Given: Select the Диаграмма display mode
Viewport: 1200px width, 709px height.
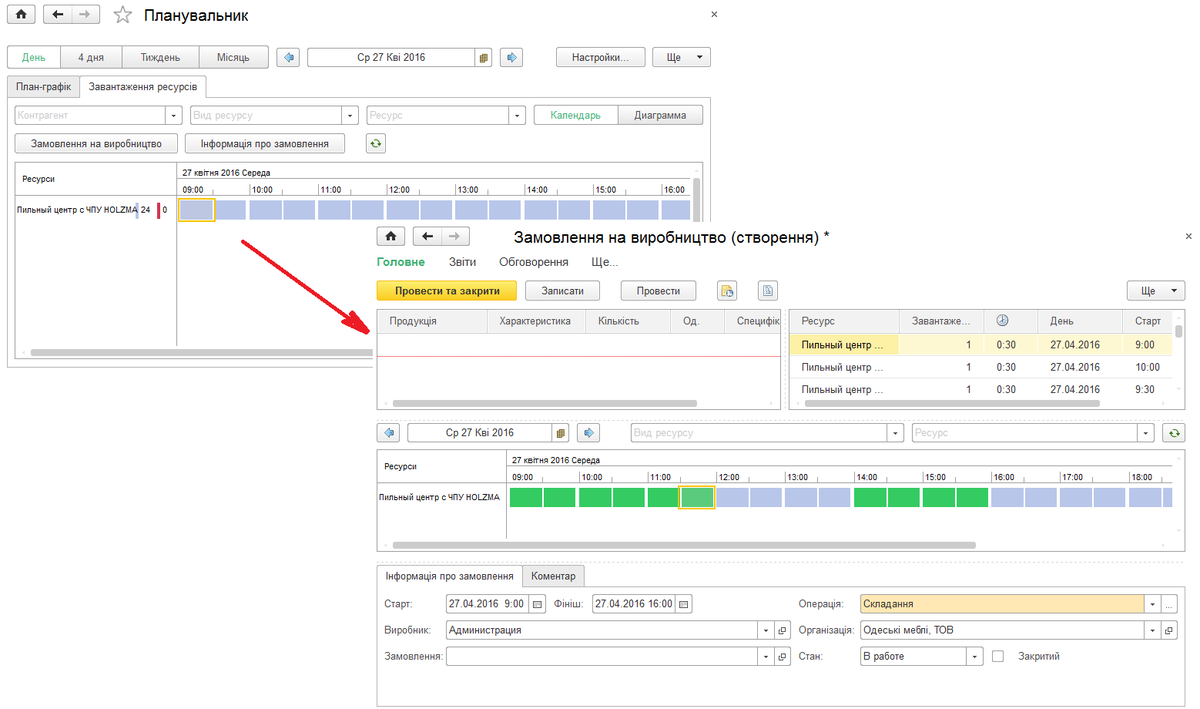Looking at the screenshot, I should (x=661, y=115).
